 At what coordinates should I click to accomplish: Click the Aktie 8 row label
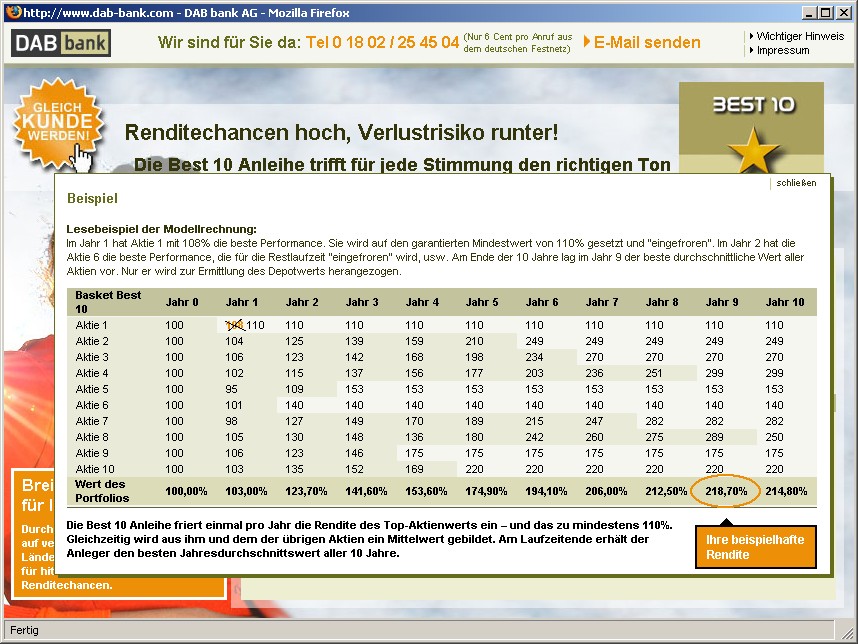92,437
